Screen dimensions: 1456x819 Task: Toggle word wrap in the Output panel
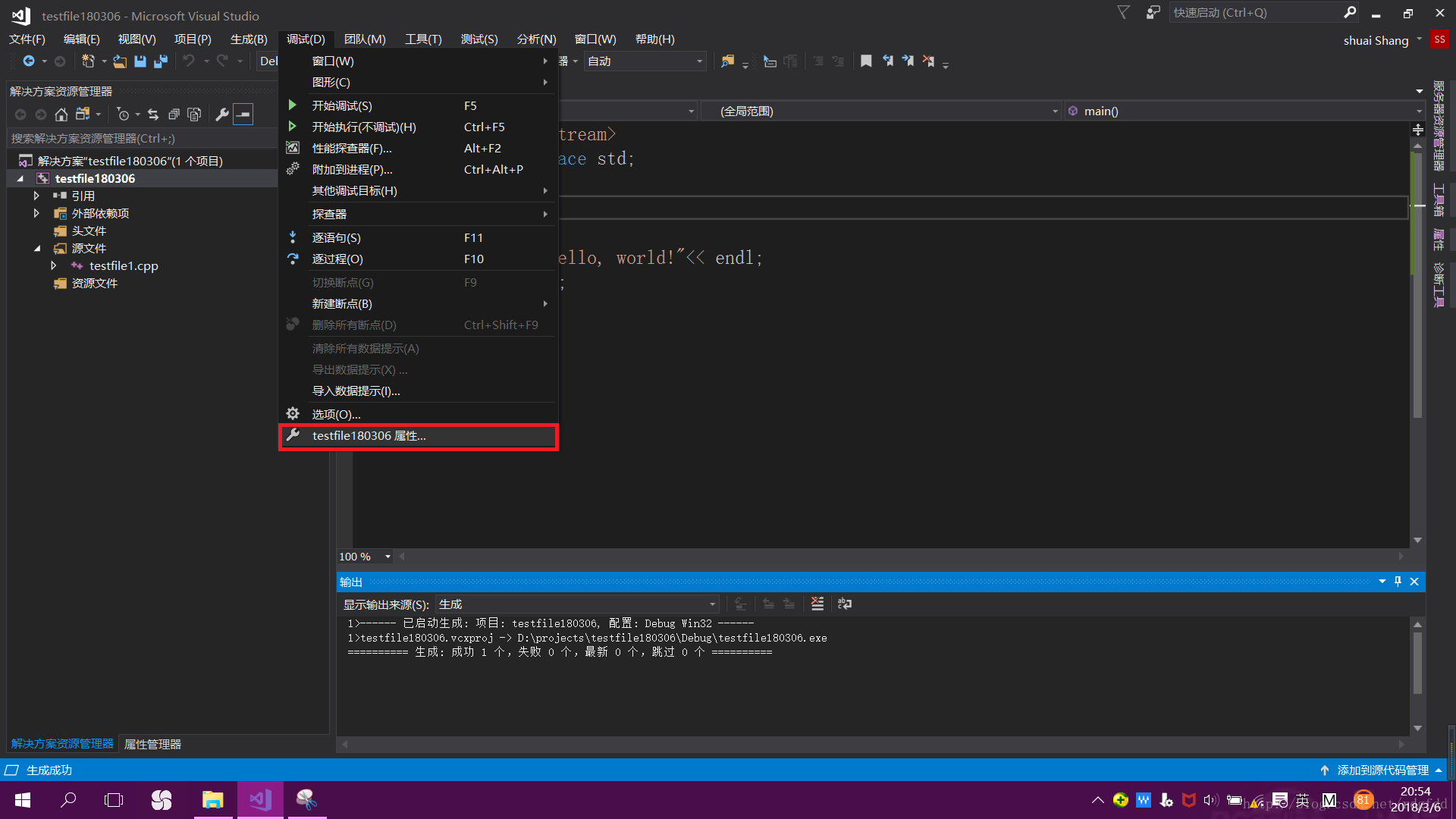(845, 604)
